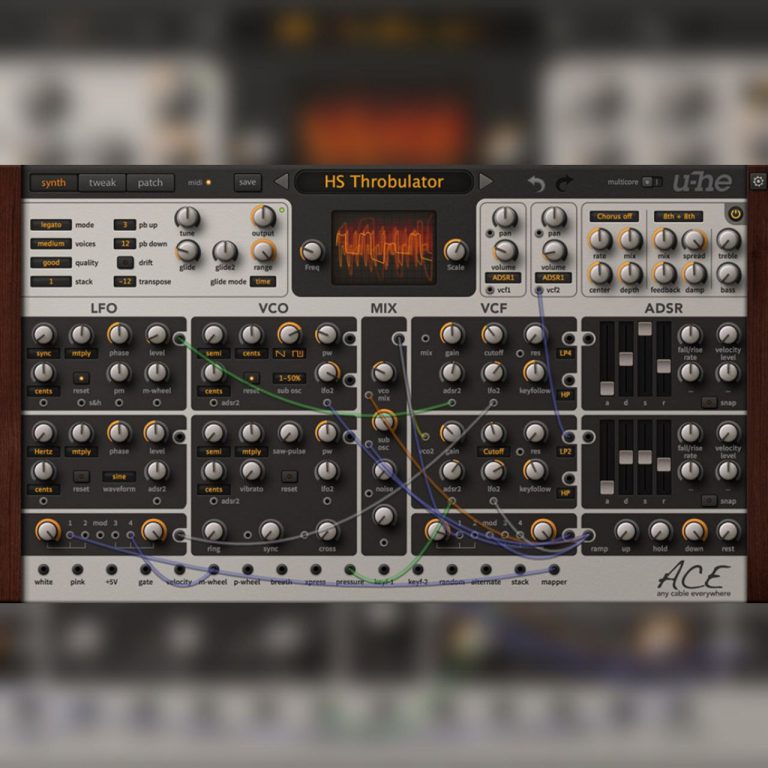The width and height of the screenshot is (768, 768).
Task: Open the 8th + 8th delay selector
Action: pyautogui.click(x=678, y=216)
